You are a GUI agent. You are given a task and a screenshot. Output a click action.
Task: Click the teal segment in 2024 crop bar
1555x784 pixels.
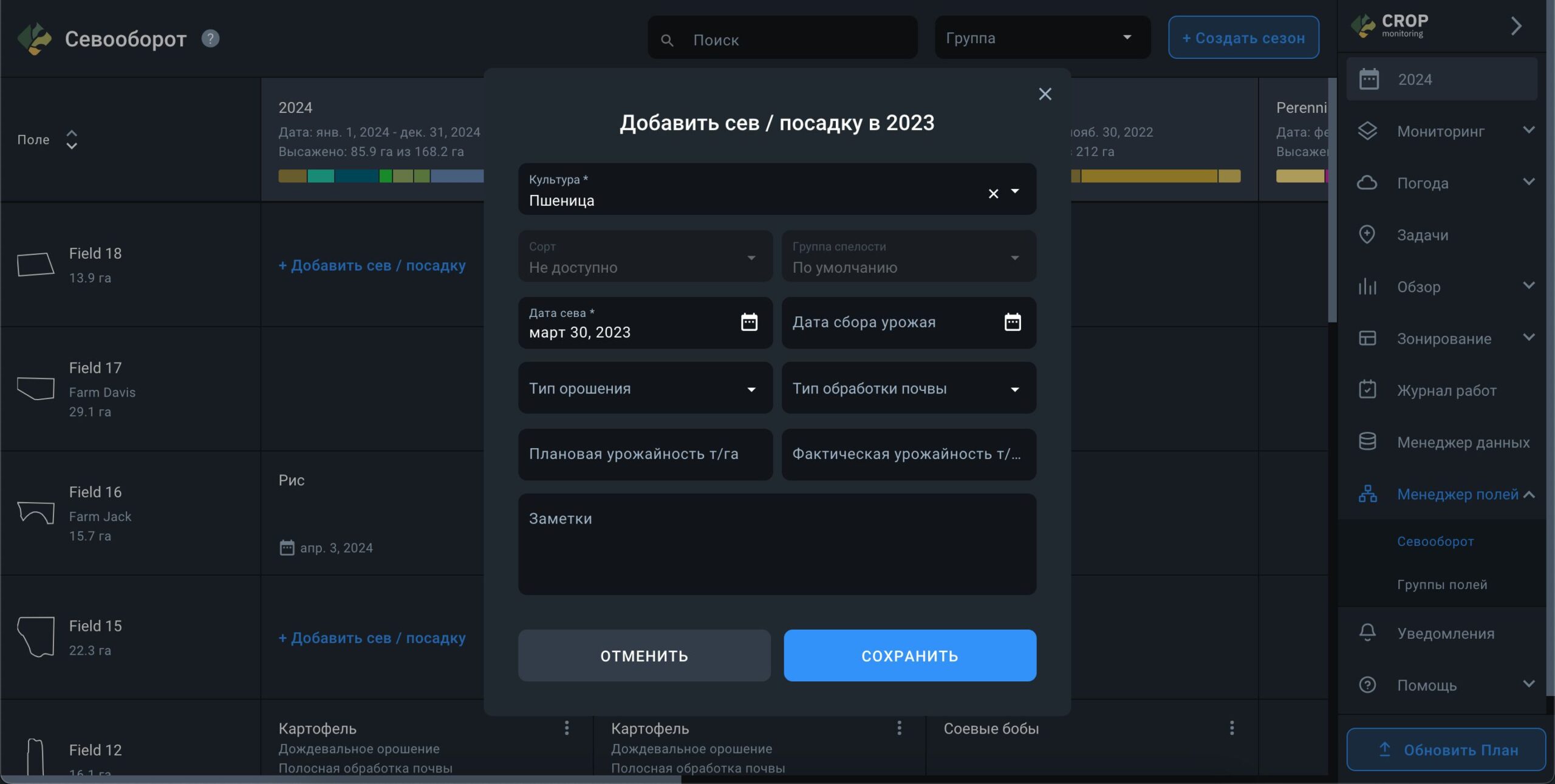coord(321,176)
